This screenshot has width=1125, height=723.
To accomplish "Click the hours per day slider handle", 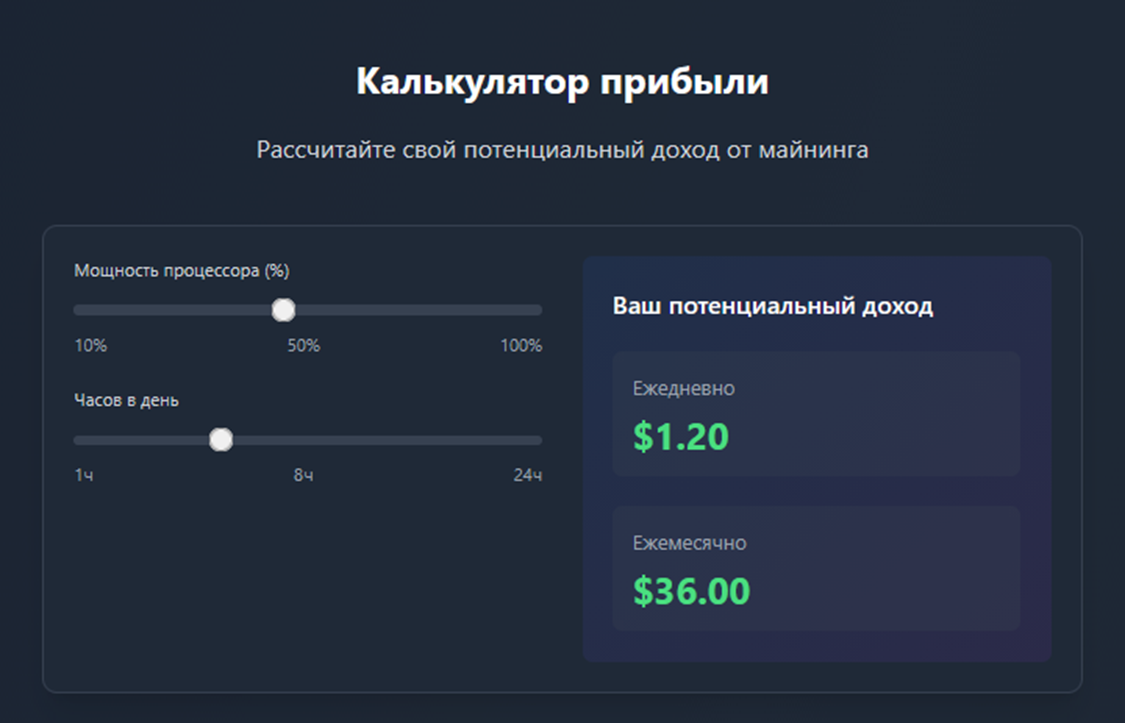I will click(221, 440).
